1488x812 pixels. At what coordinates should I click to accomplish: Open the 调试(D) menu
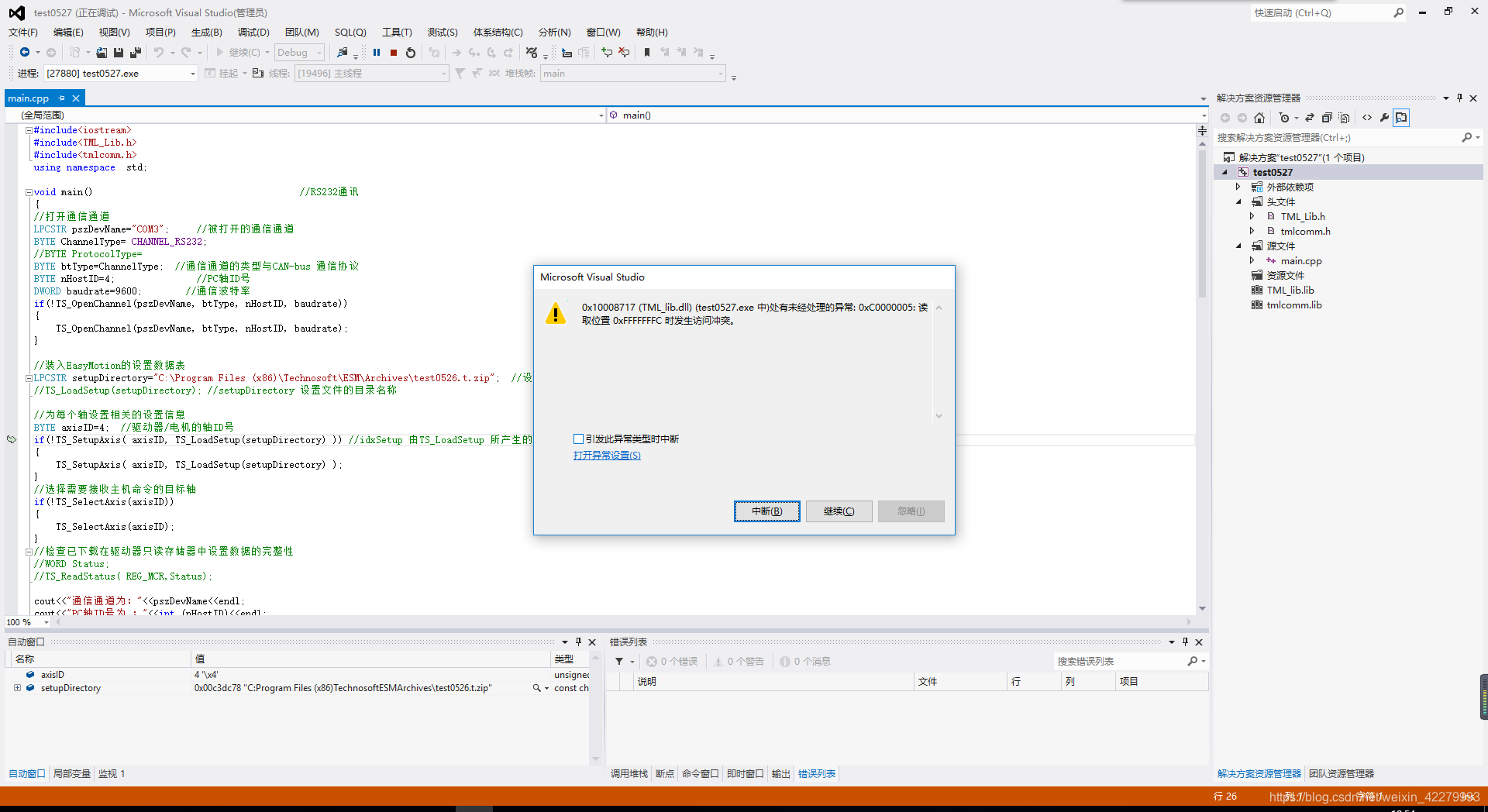(x=253, y=33)
